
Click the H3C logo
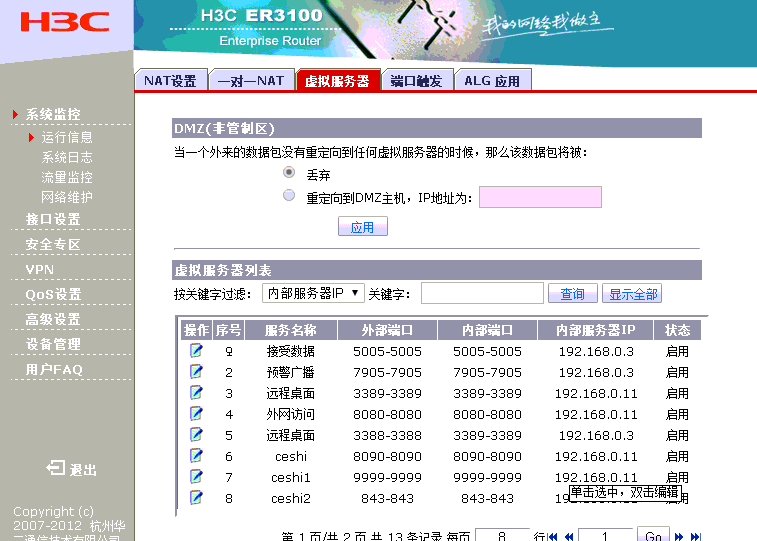[x=65, y=22]
